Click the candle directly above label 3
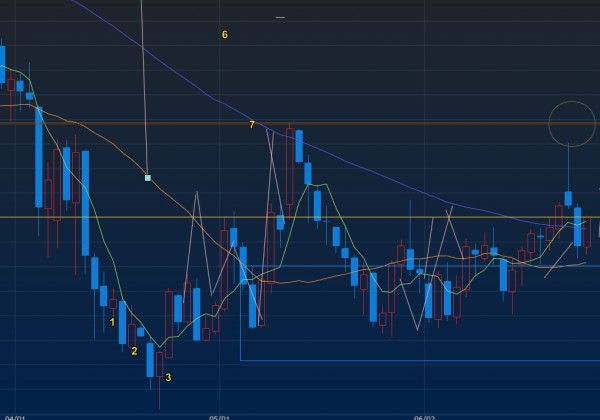The image size is (600, 420). tap(159, 363)
